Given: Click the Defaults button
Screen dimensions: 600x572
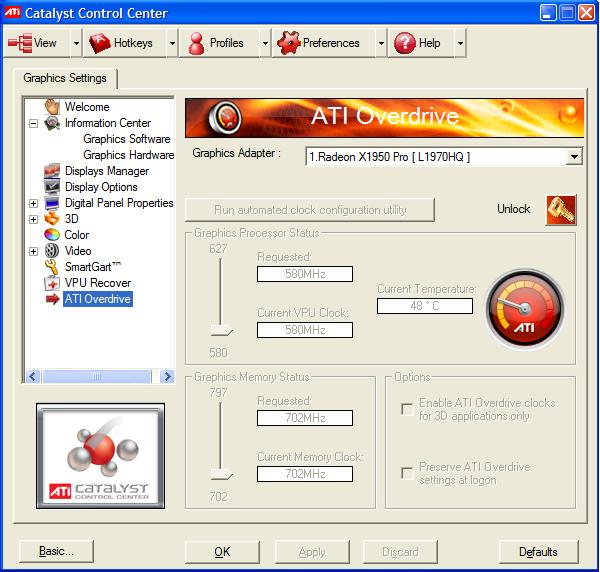Looking at the screenshot, I should click(538, 551).
